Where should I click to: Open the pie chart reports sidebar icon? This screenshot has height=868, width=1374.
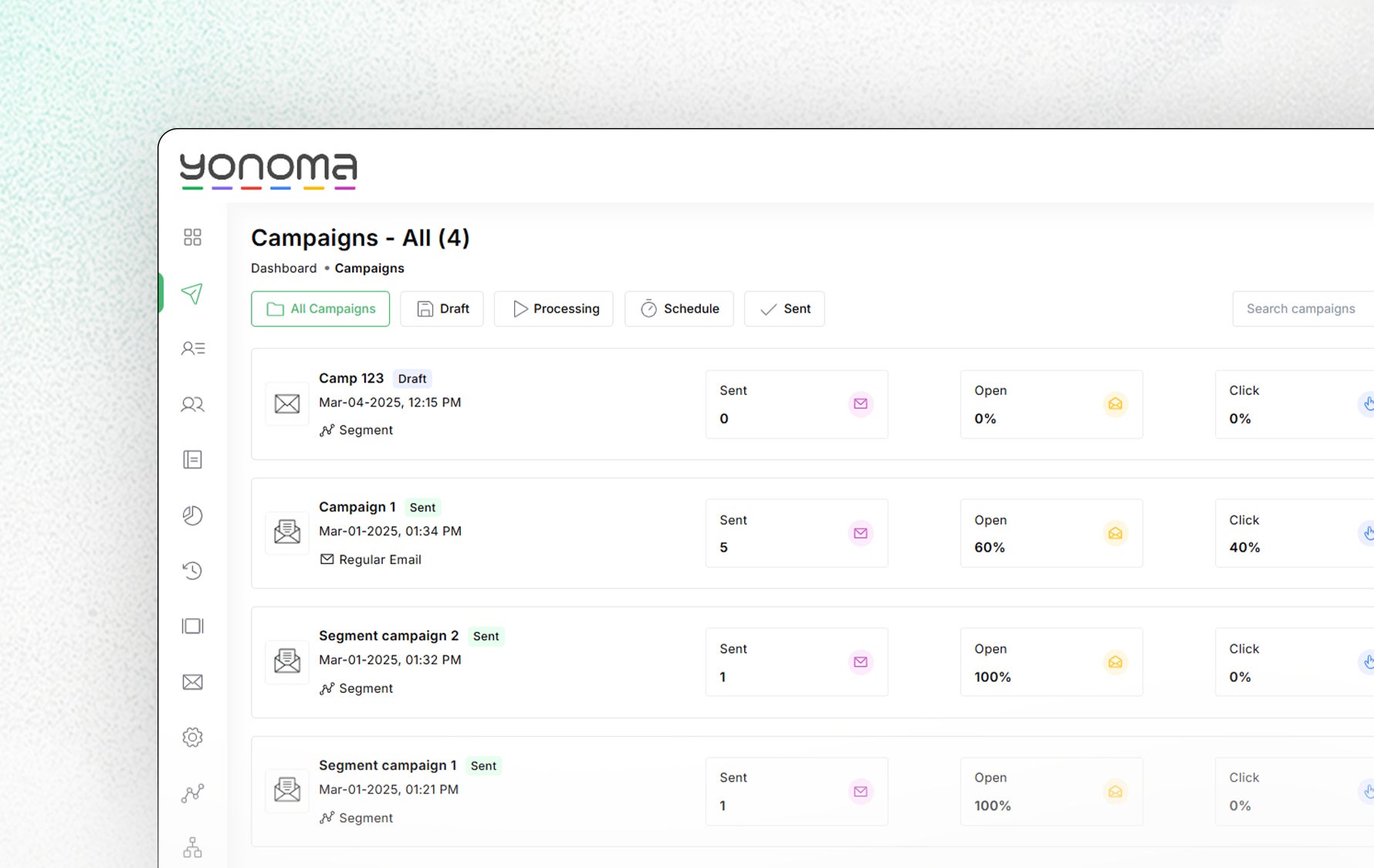[x=192, y=515]
